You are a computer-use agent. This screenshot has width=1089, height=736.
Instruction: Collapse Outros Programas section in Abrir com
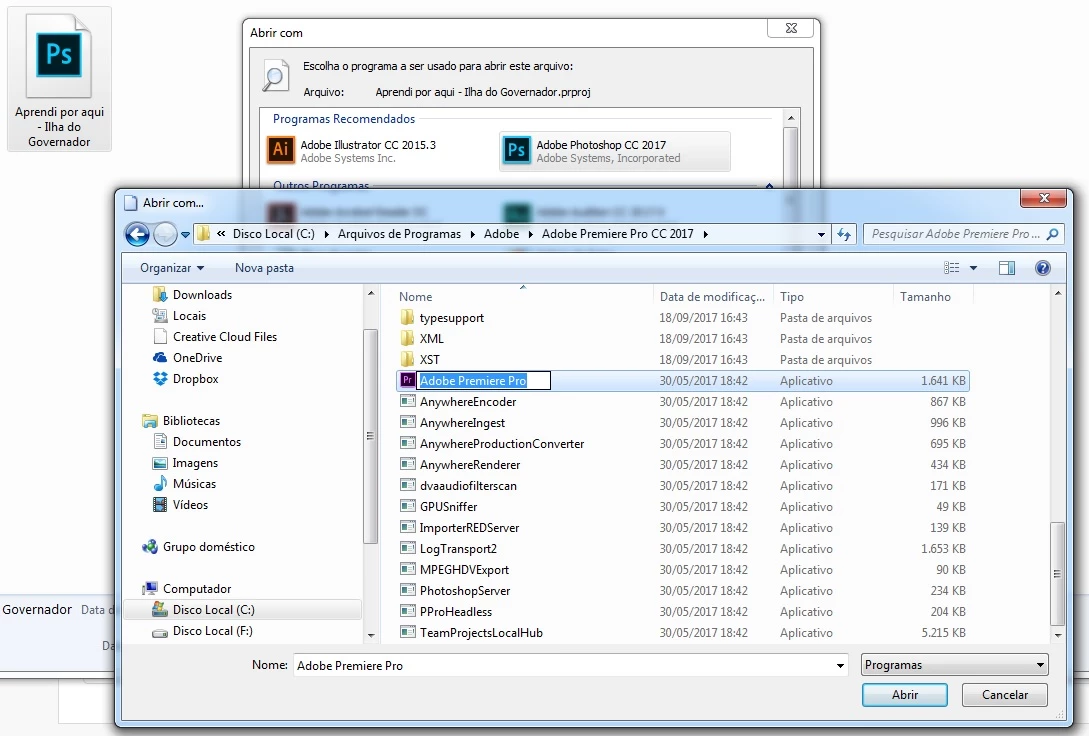[769, 185]
